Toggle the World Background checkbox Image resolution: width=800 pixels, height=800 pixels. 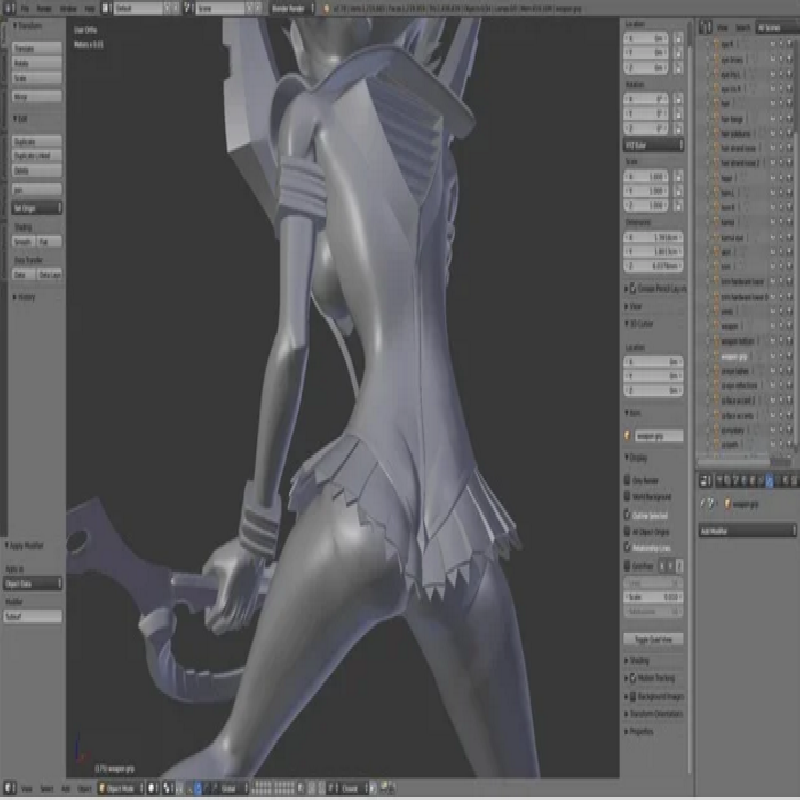tap(627, 496)
